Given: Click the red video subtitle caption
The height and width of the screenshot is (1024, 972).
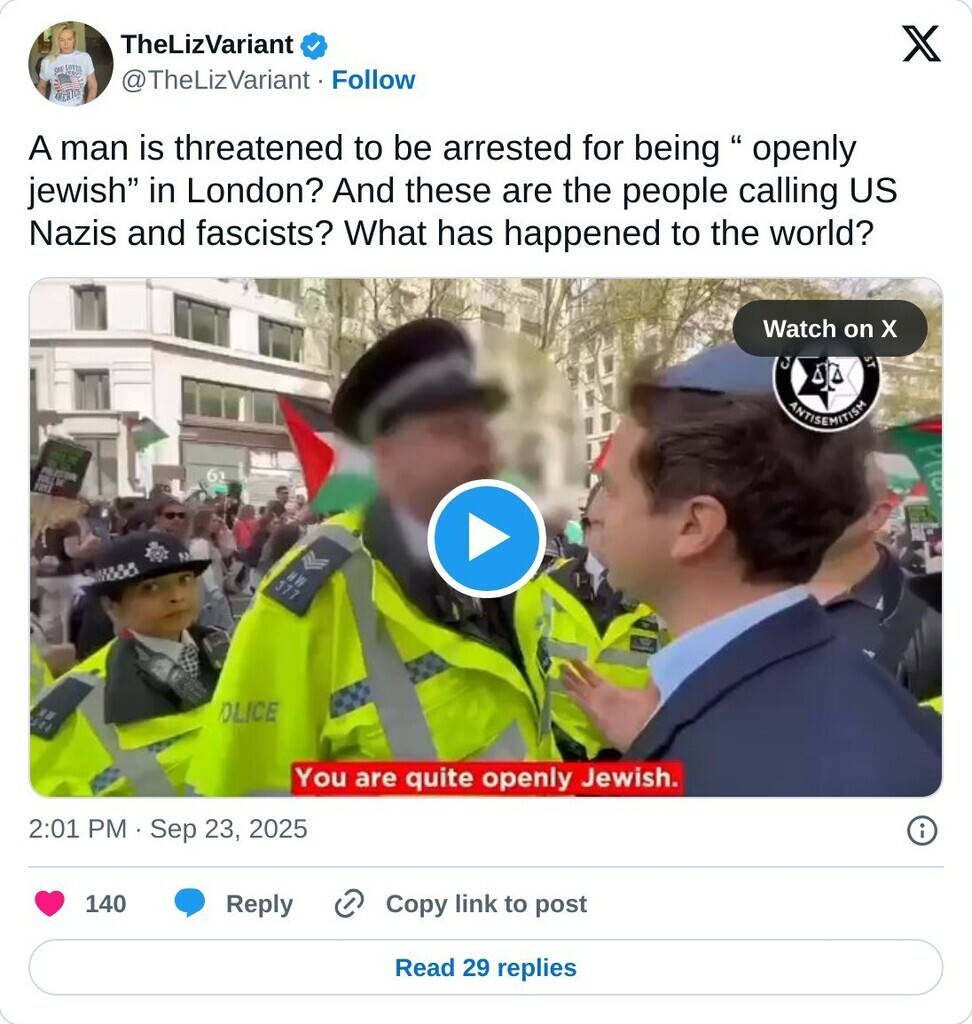Looking at the screenshot, I should coord(487,778).
